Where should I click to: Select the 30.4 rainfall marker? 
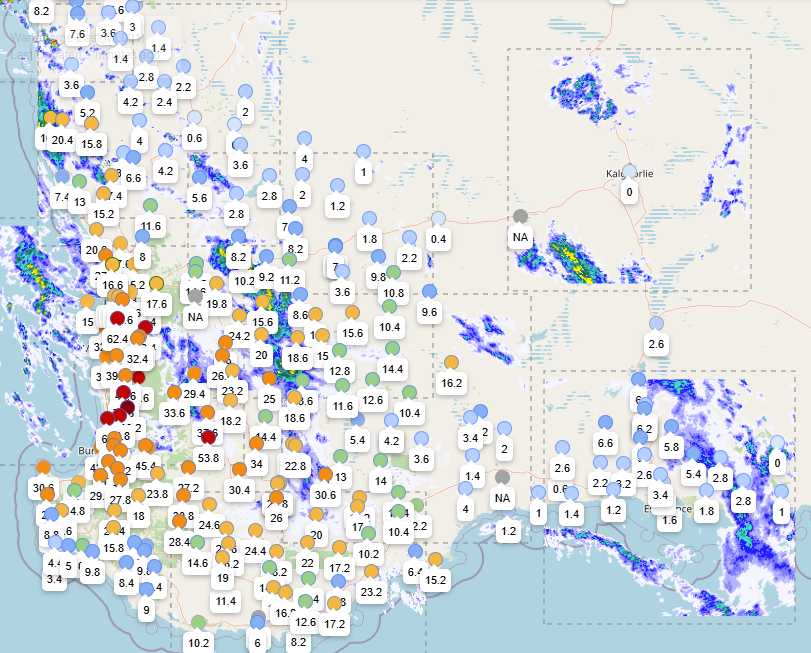coord(239,469)
